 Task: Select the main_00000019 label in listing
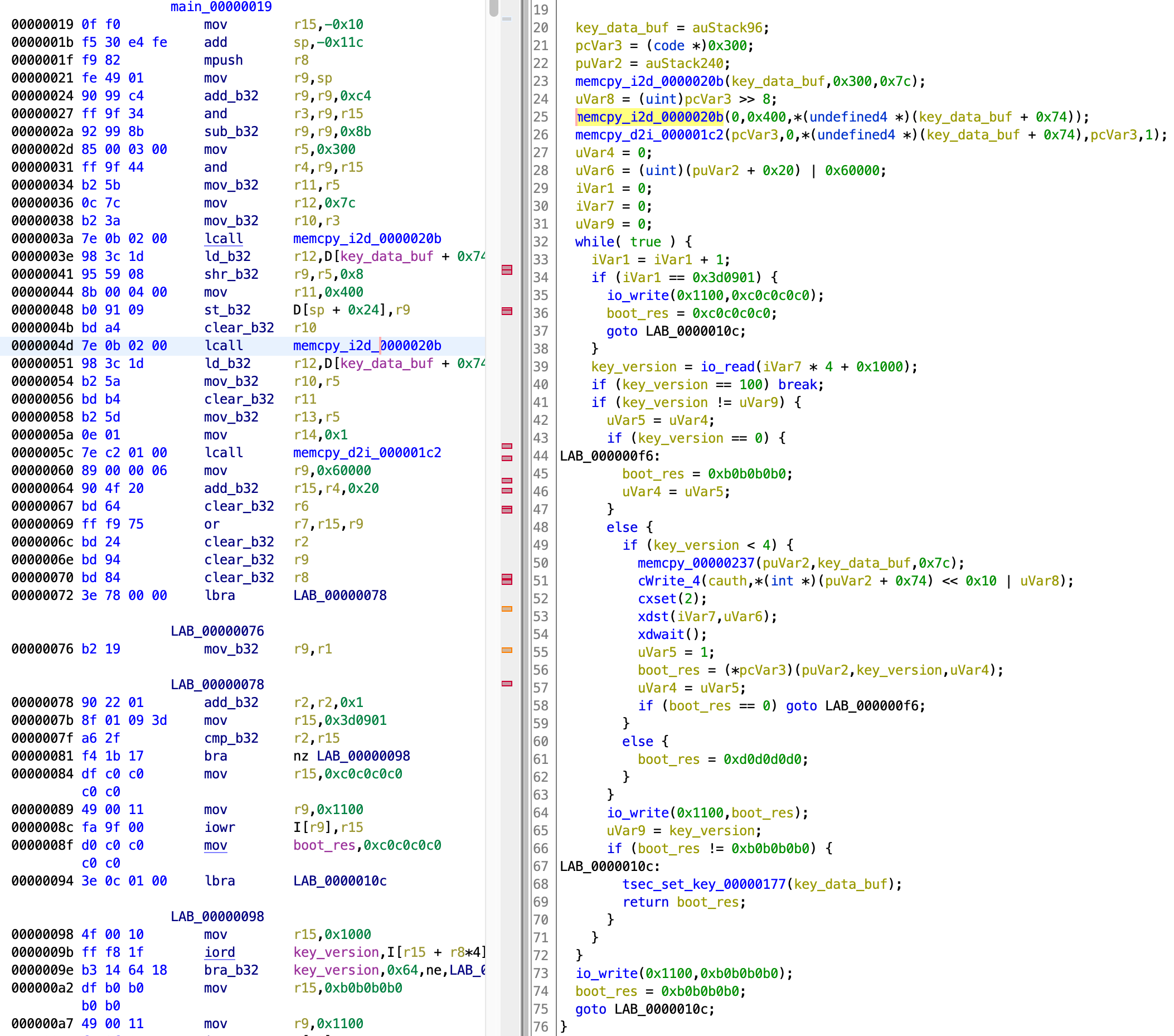coord(221,7)
